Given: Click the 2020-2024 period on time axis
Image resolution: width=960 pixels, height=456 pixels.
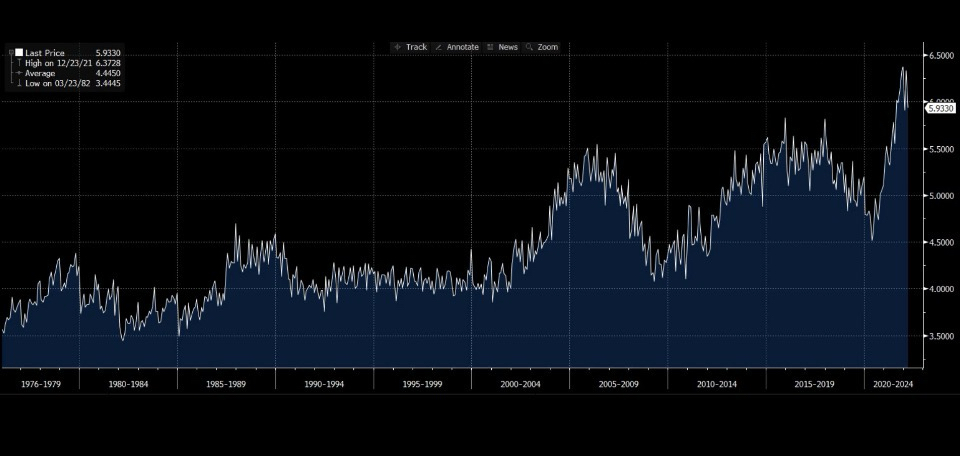Looking at the screenshot, I should click(893, 383).
